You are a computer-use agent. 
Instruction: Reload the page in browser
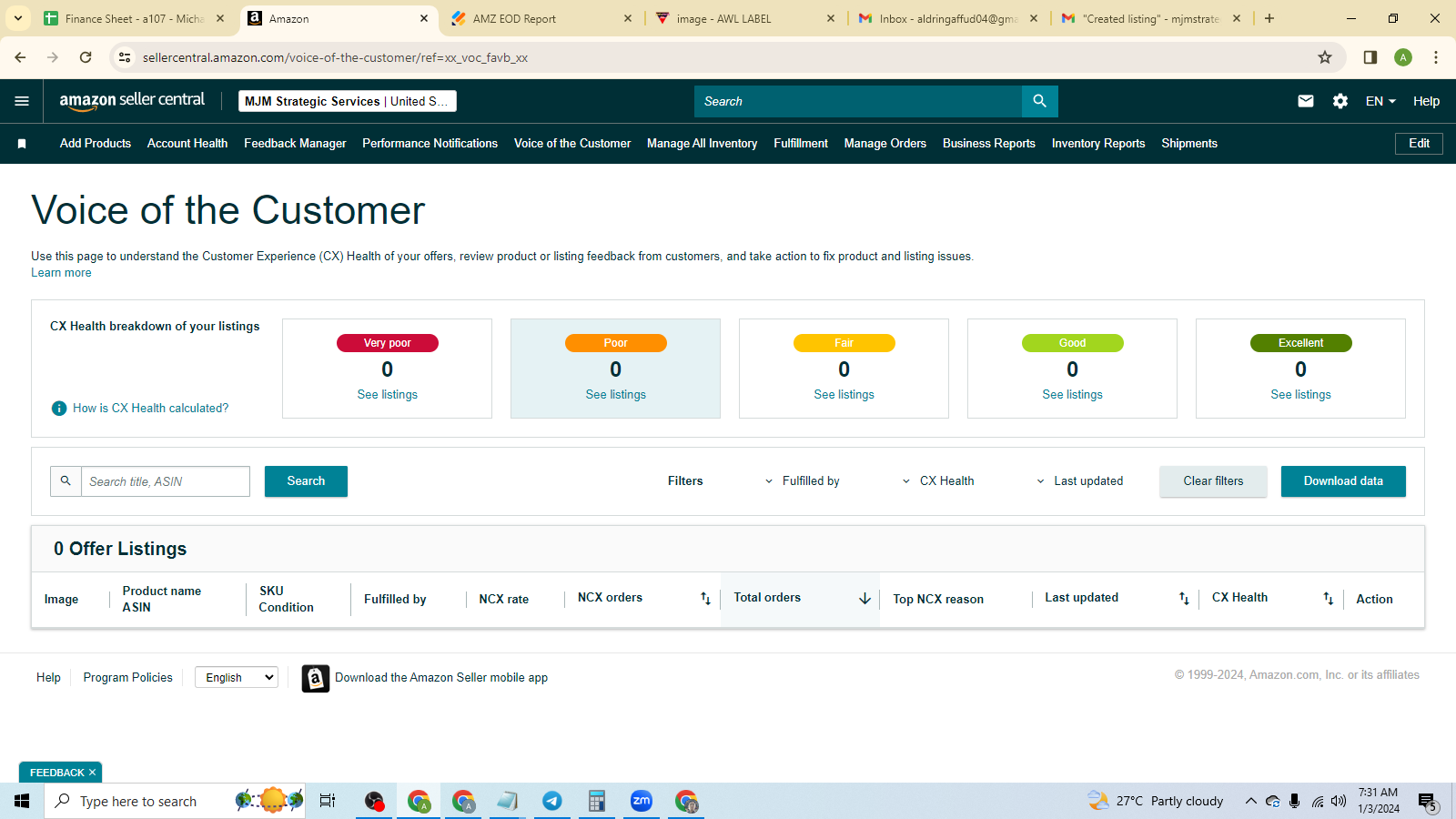pos(86,57)
